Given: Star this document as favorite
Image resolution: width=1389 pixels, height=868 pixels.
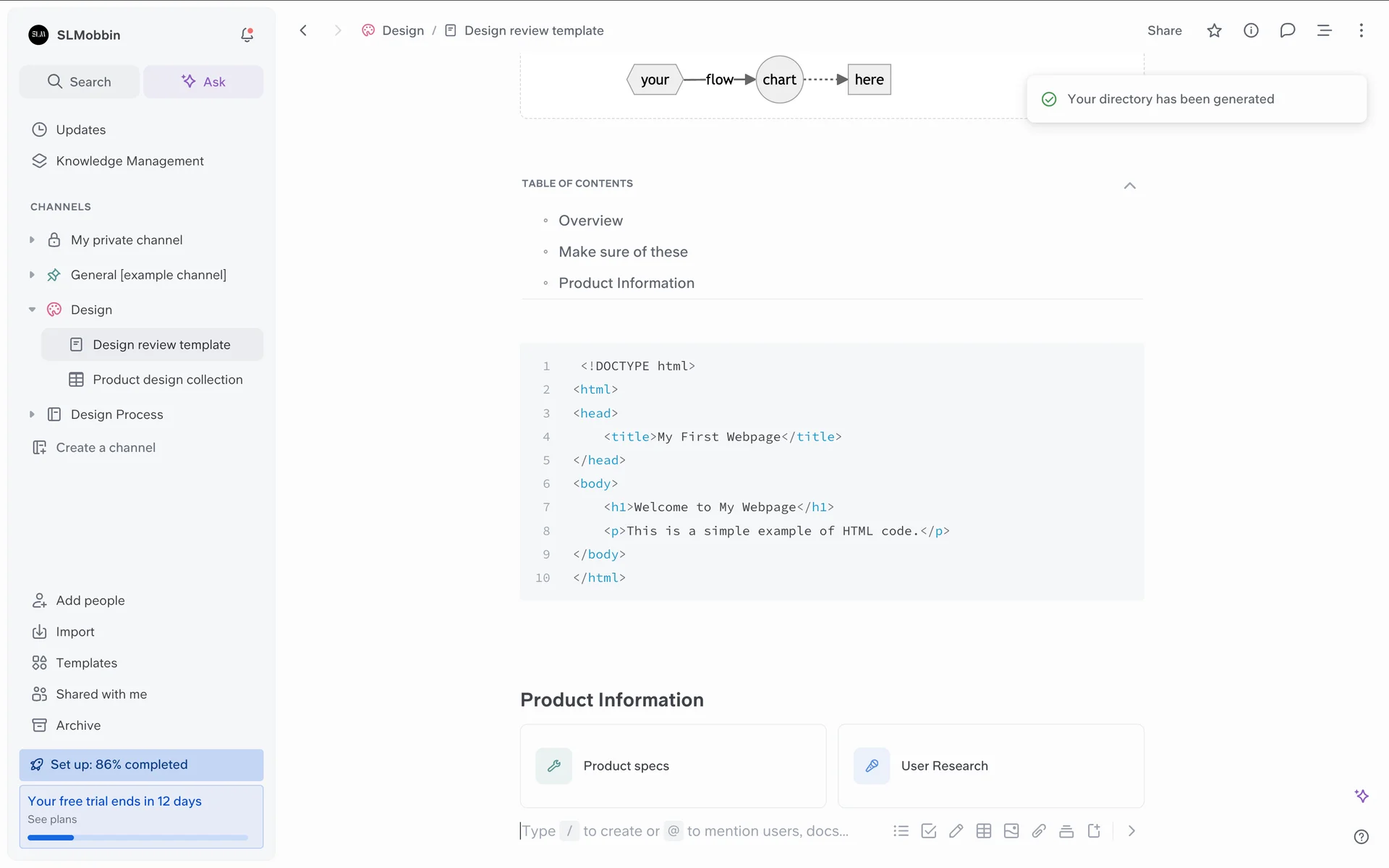Looking at the screenshot, I should [1214, 30].
